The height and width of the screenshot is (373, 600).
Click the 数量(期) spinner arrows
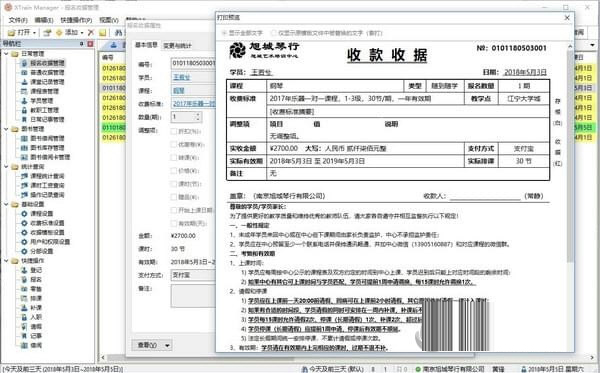tap(198, 117)
